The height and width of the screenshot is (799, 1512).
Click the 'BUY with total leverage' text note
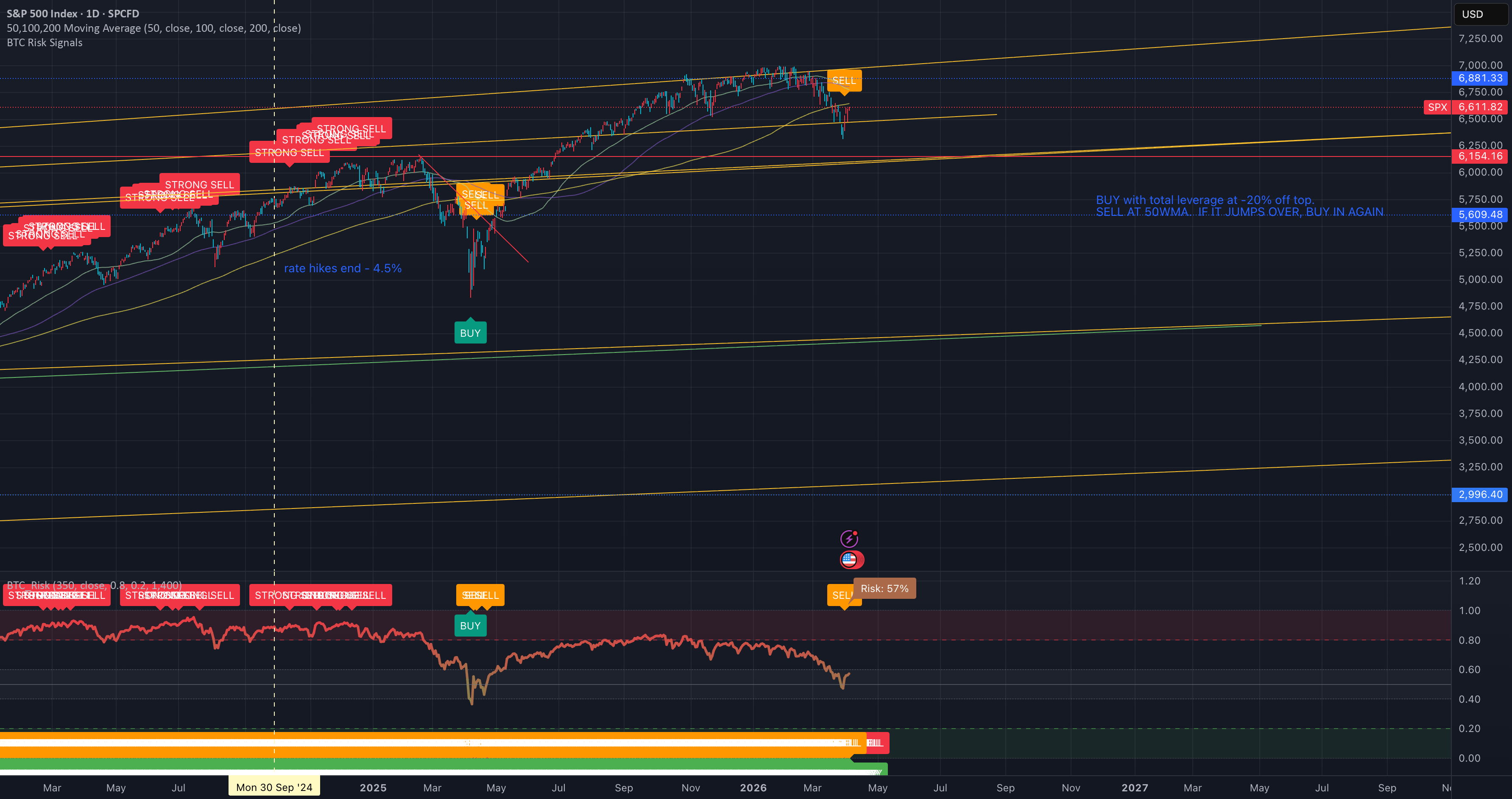(x=1240, y=206)
